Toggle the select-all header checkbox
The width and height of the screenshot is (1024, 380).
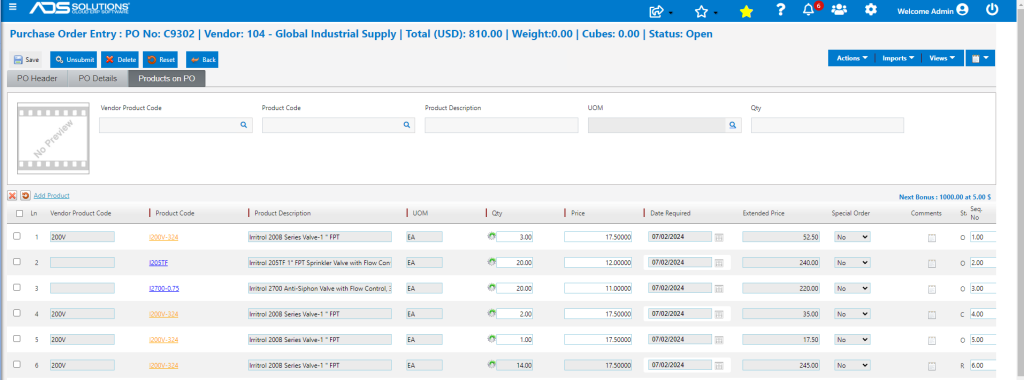20,214
